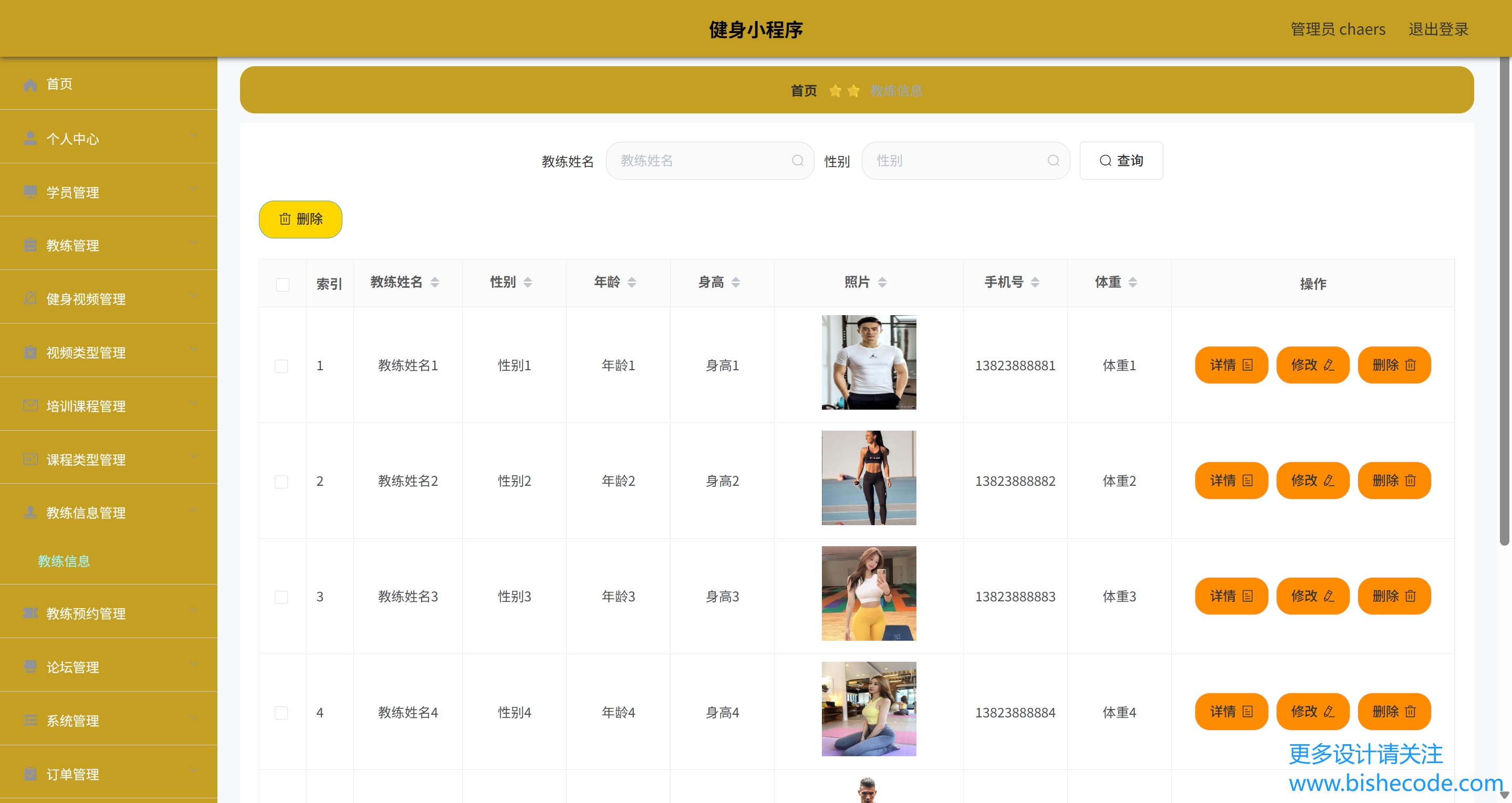
Task: Check the checkbox for row 3
Action: pyautogui.click(x=281, y=598)
